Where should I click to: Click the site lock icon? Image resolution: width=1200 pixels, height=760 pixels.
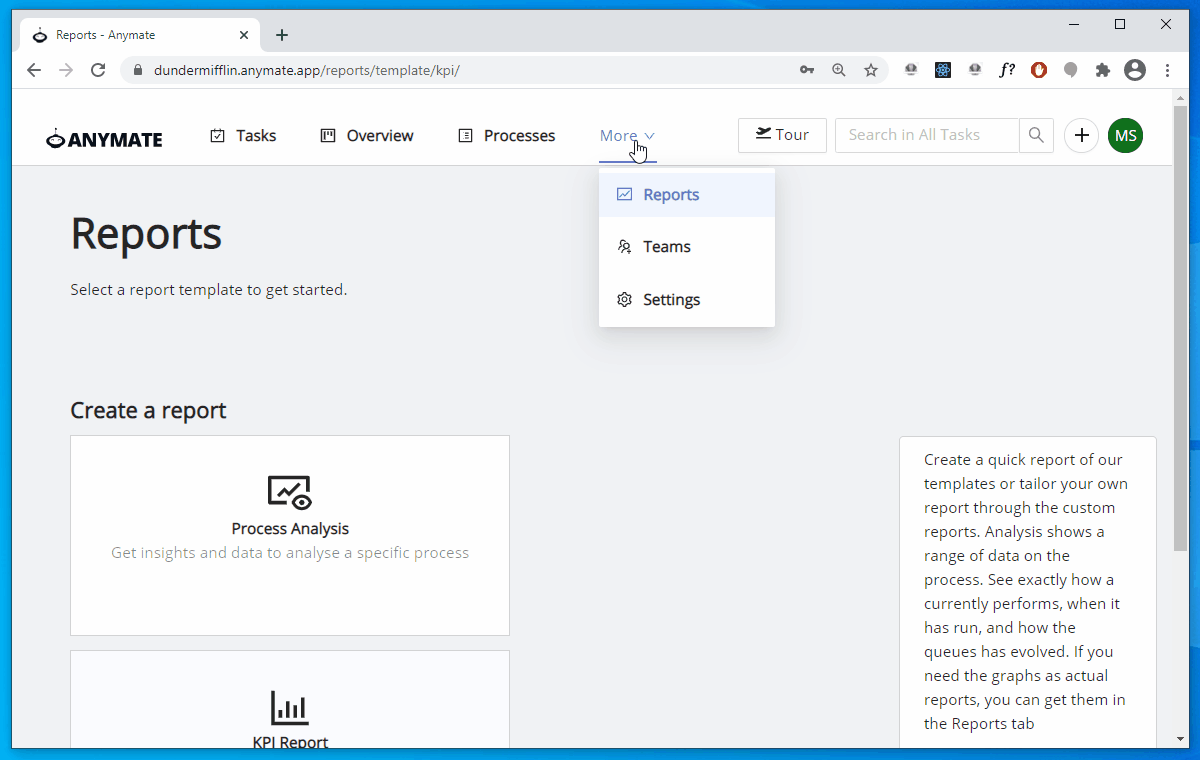coord(138,70)
